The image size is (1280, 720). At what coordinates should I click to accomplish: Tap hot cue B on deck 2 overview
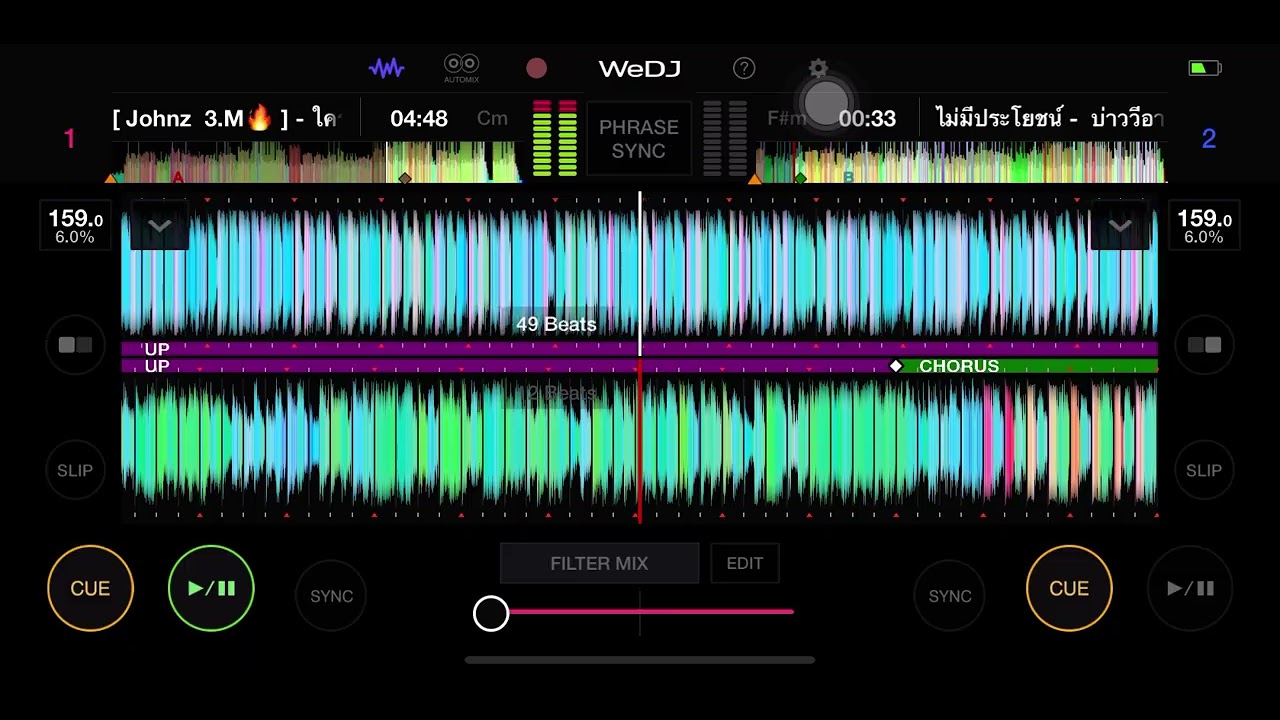[848, 177]
